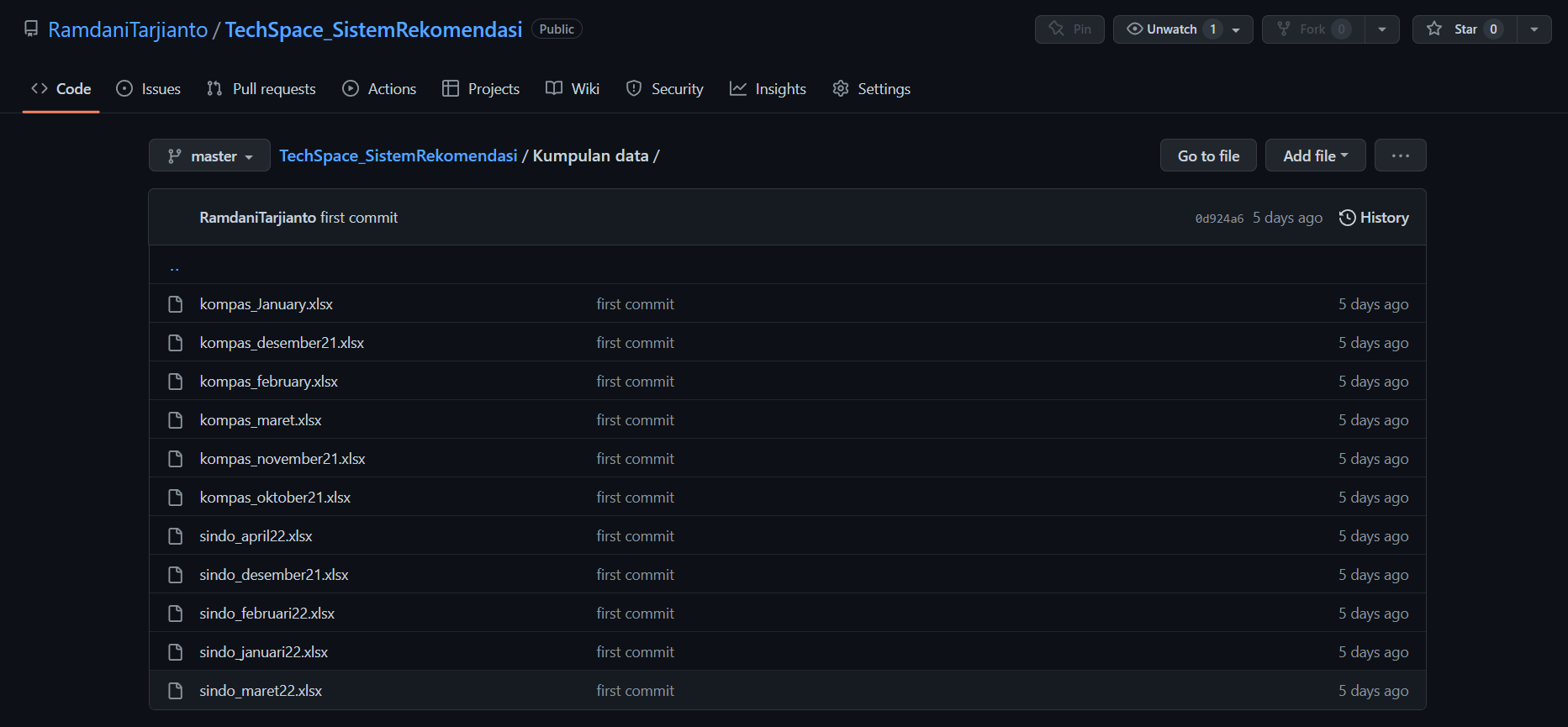1568x727 pixels.
Task: Open the Settings tab
Action: tap(871, 88)
